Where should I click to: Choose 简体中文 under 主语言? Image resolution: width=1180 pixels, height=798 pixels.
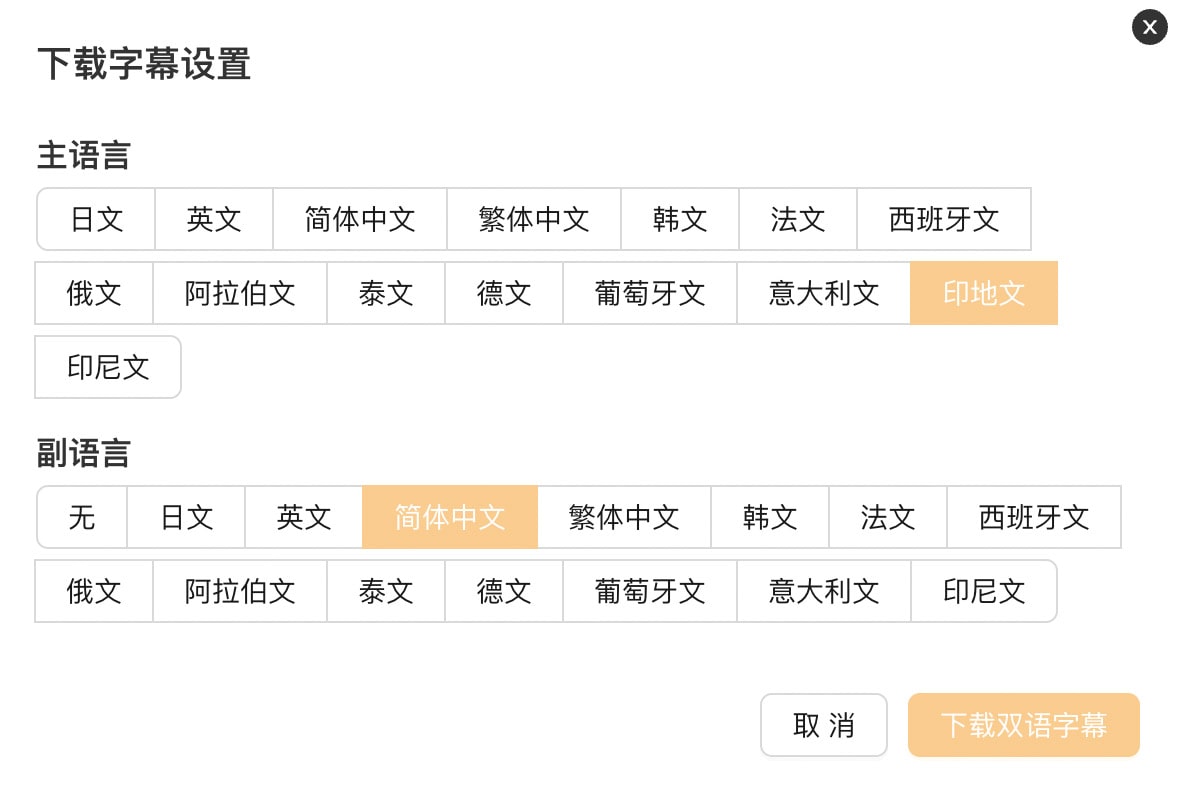359,219
